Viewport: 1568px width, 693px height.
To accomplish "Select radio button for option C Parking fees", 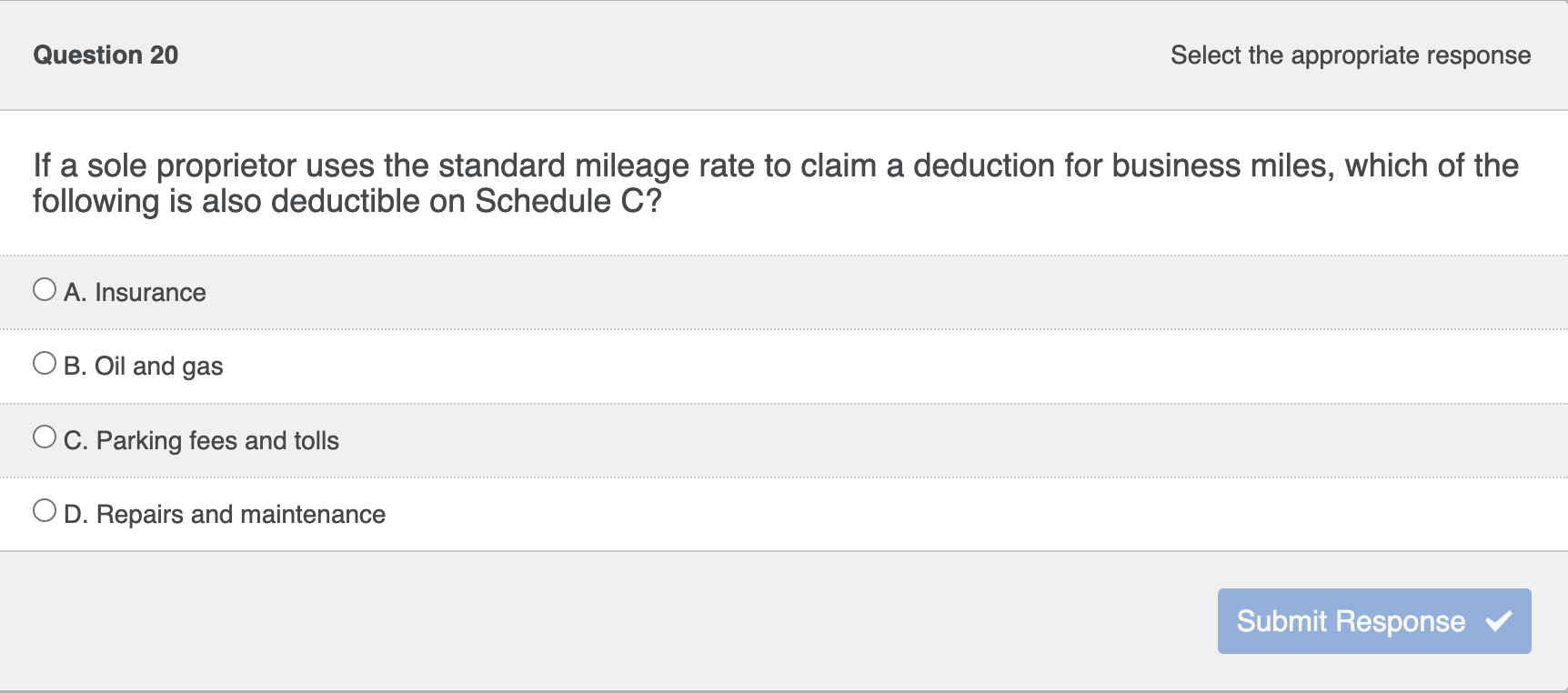I will [45, 437].
